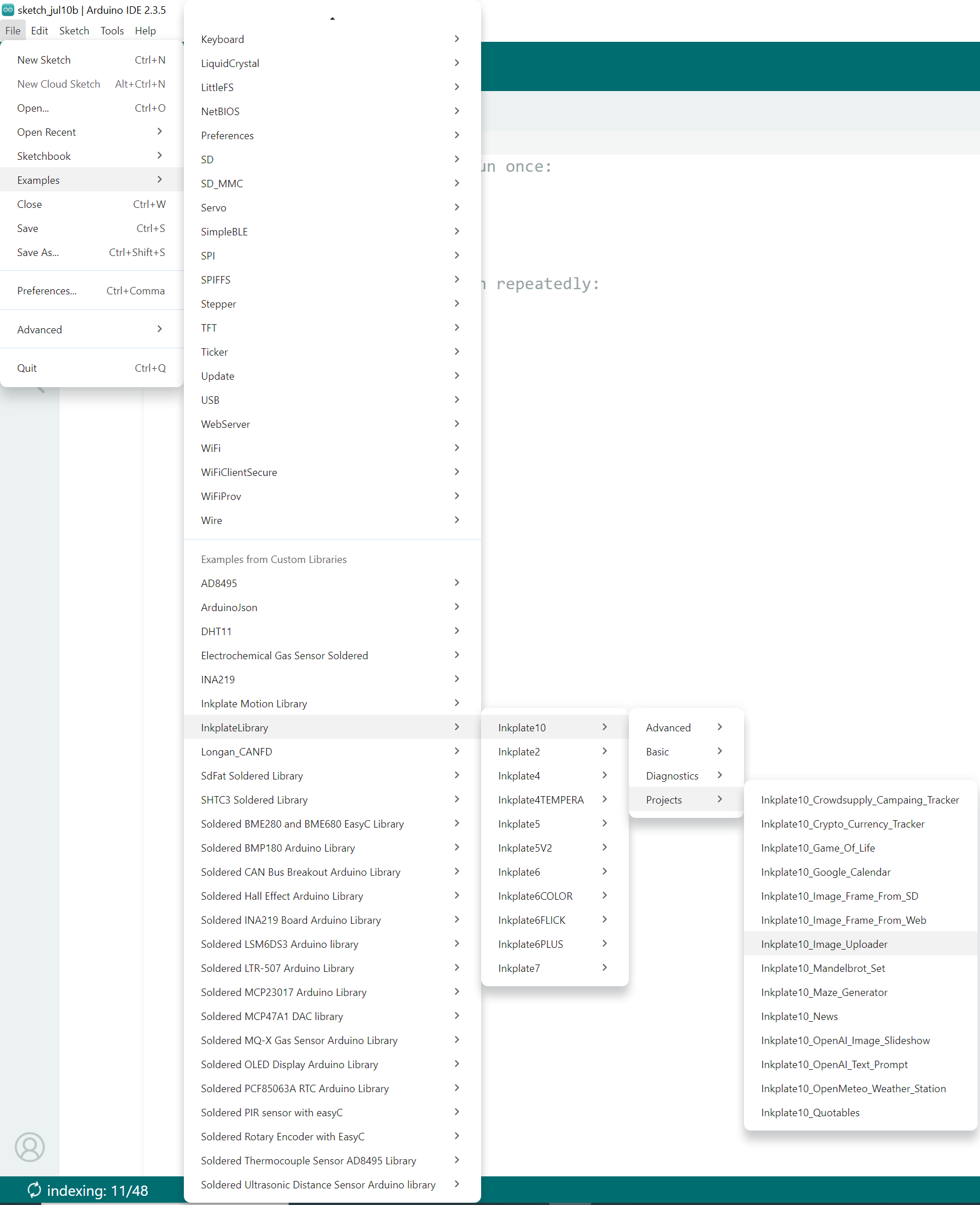Open Inkplate10_OpenMeteo_Weather_Station example
This screenshot has width=980, height=1205.
pyautogui.click(x=853, y=1088)
